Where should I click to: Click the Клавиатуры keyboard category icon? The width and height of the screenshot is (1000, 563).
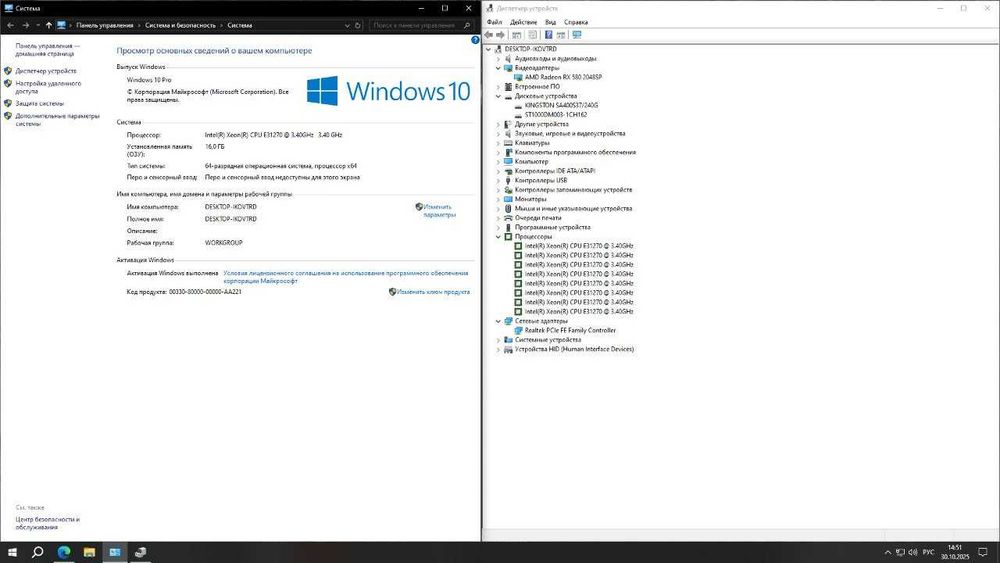508,143
